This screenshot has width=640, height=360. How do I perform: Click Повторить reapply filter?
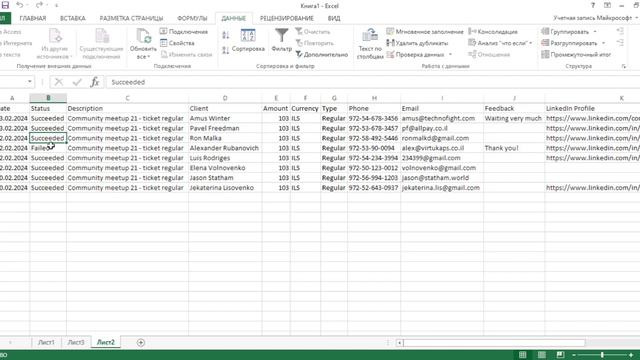tap(315, 43)
